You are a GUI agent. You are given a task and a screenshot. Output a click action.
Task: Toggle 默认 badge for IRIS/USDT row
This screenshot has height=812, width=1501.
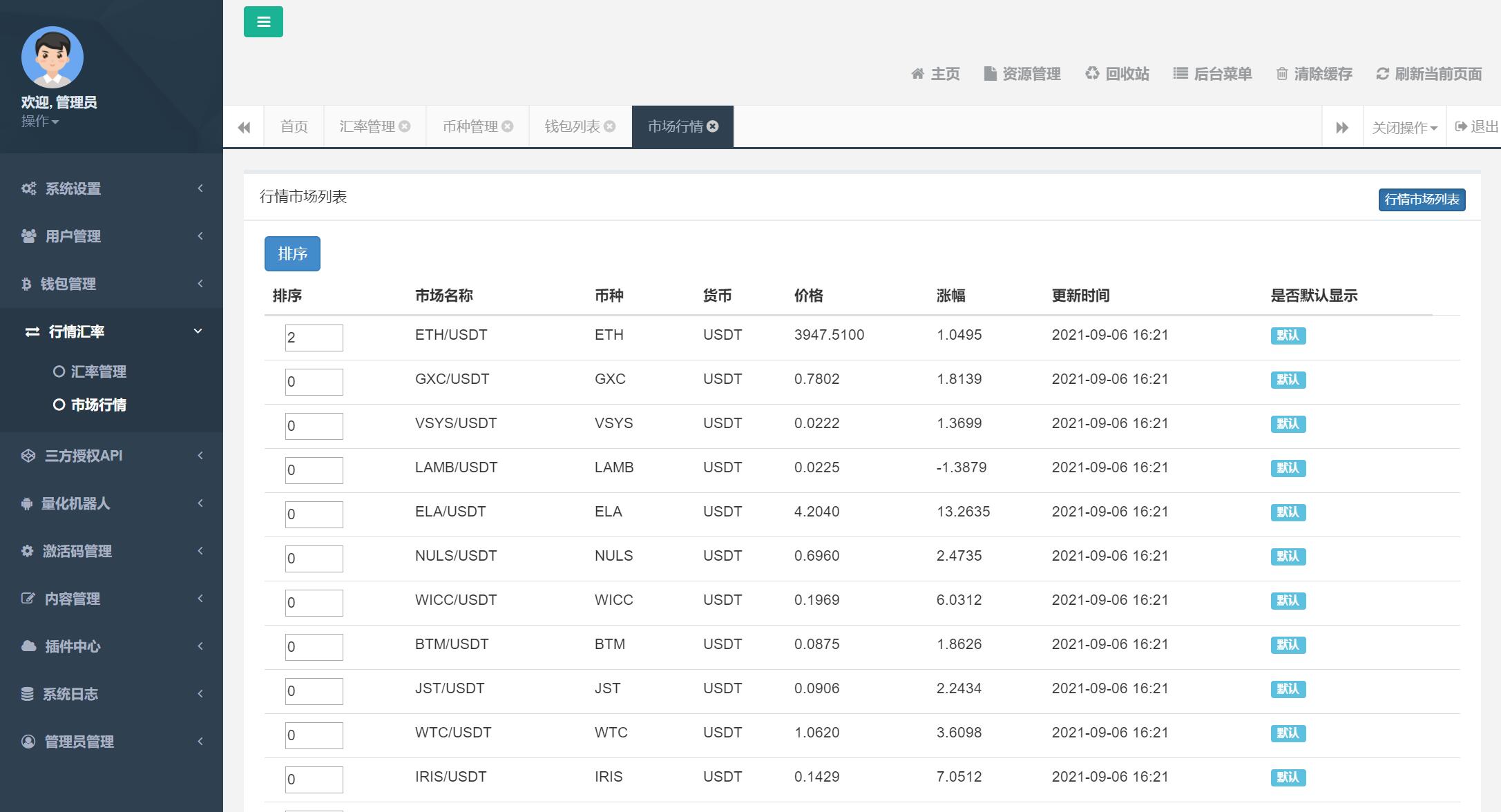coord(1288,777)
